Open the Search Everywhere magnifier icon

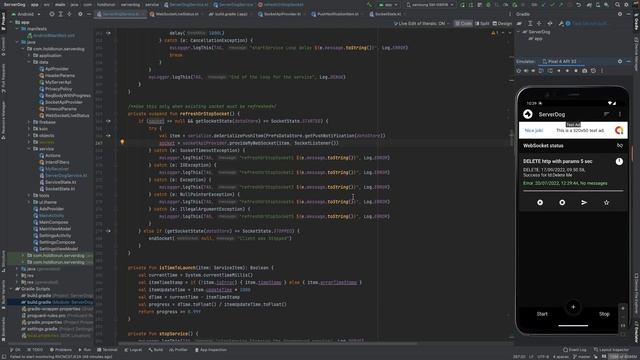point(617,5)
